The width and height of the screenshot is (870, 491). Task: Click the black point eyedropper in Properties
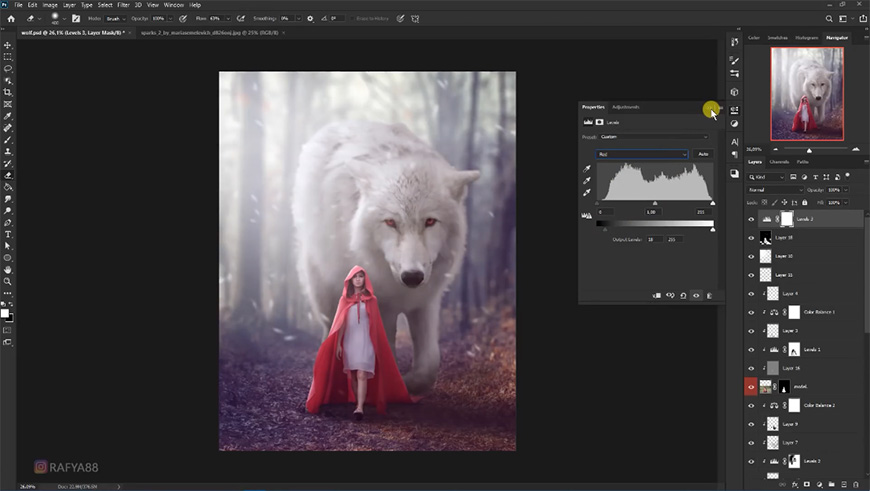tap(586, 169)
